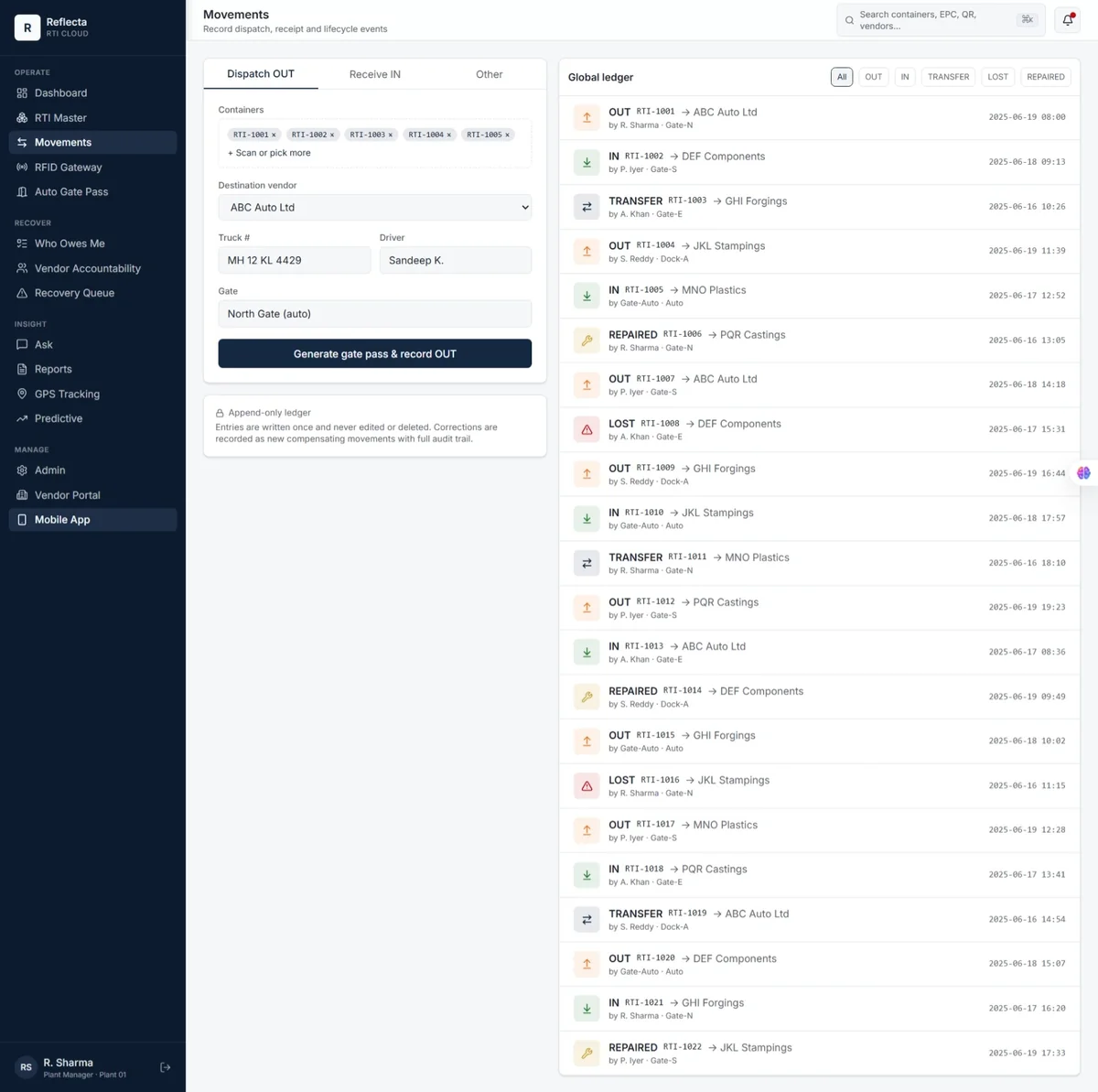Viewport: 1098px width, 1092px height.
Task: Click the RTI-1004 JKL Stampings ledger row
Action: click(819, 252)
